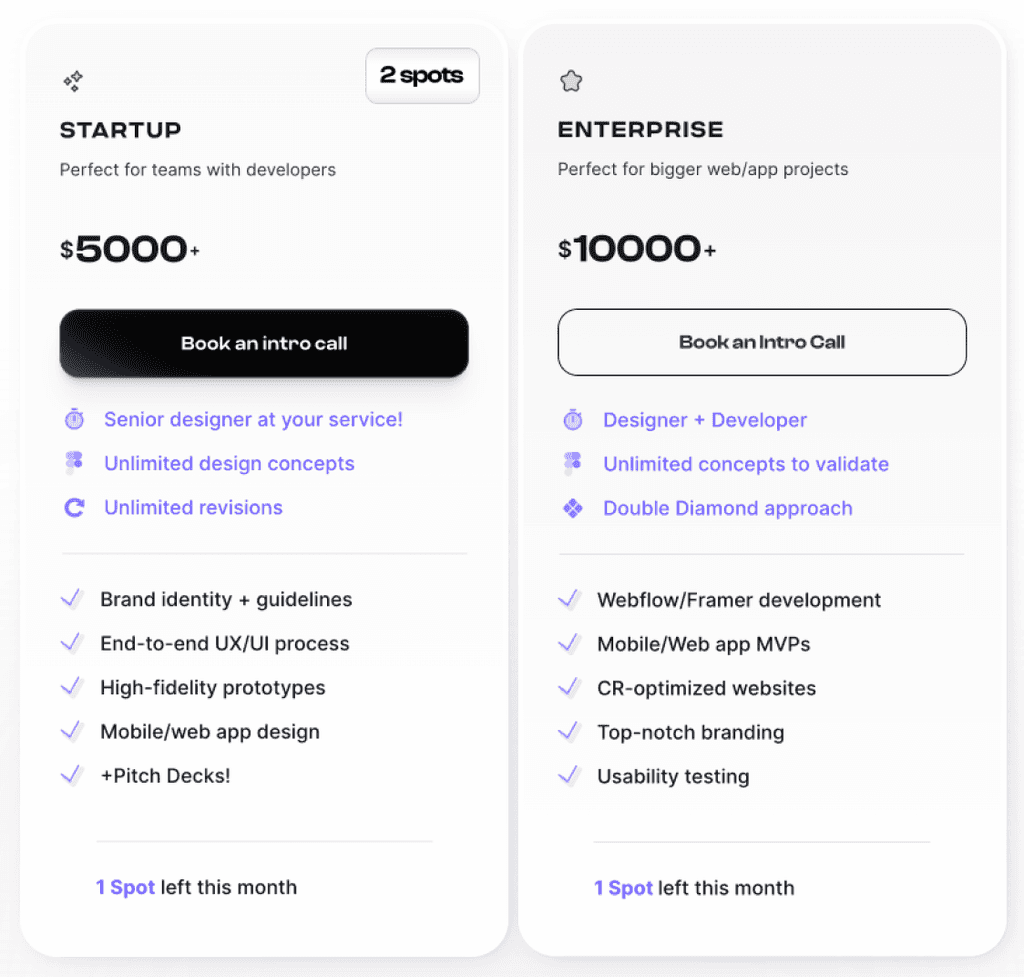Click the stopwatch icon beside Senior designer
The width and height of the screenshot is (1024, 977).
[74, 419]
